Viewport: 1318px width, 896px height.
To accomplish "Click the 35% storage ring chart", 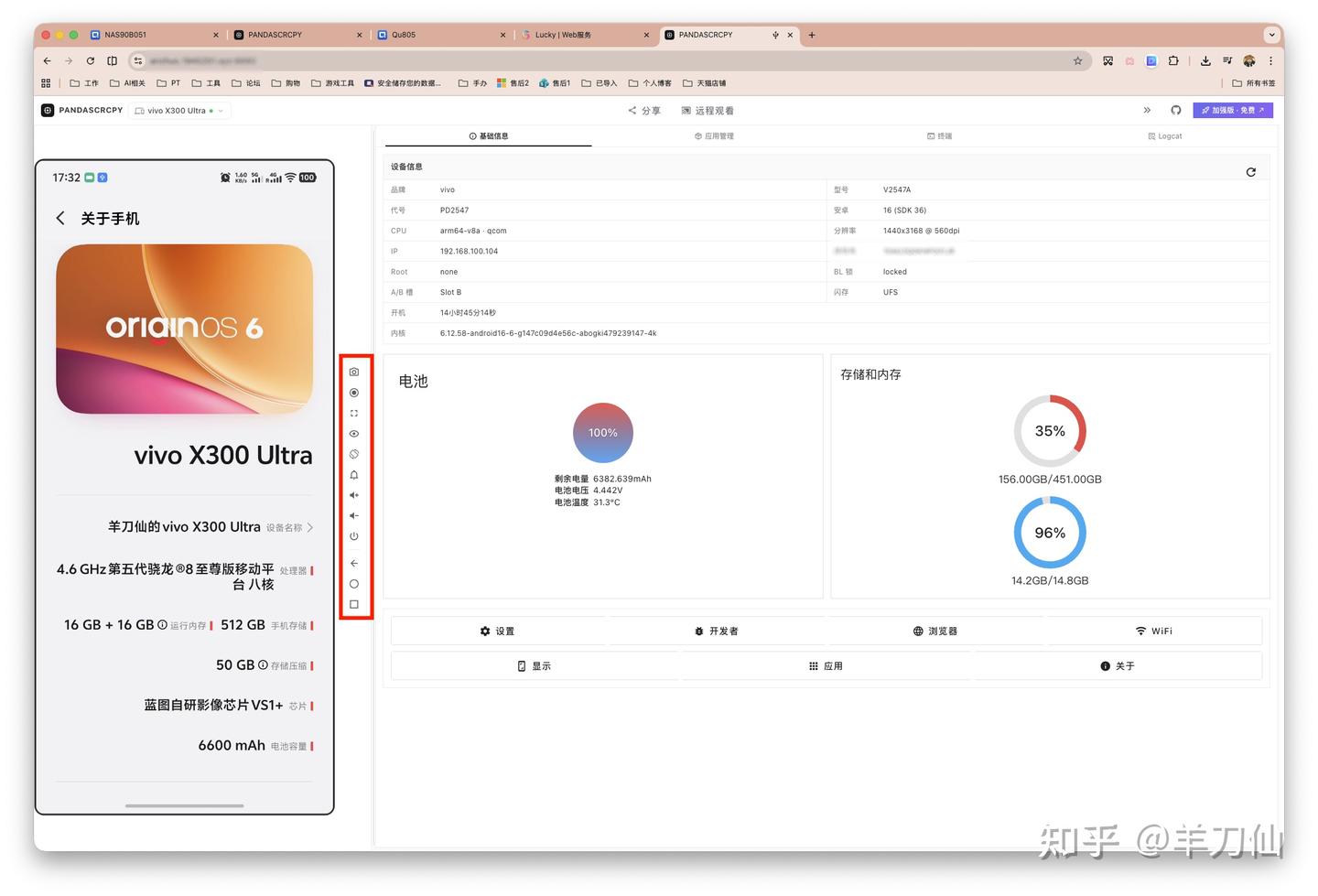I will (1050, 431).
